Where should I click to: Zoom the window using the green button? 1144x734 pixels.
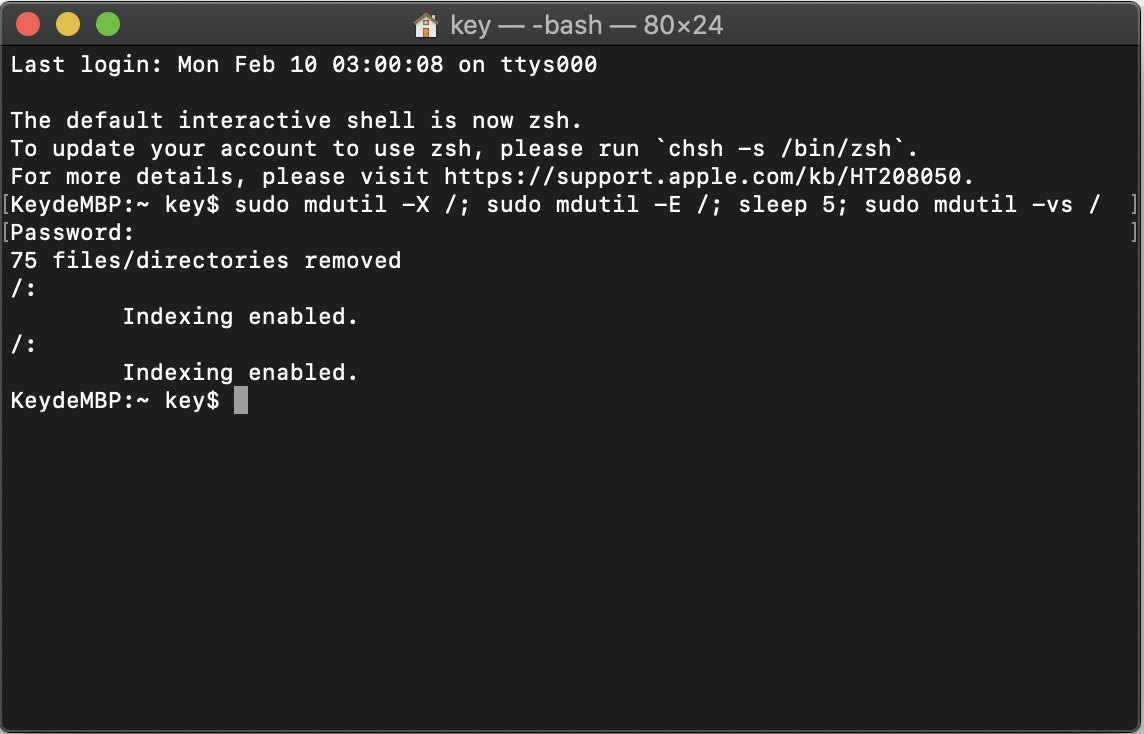107,25
